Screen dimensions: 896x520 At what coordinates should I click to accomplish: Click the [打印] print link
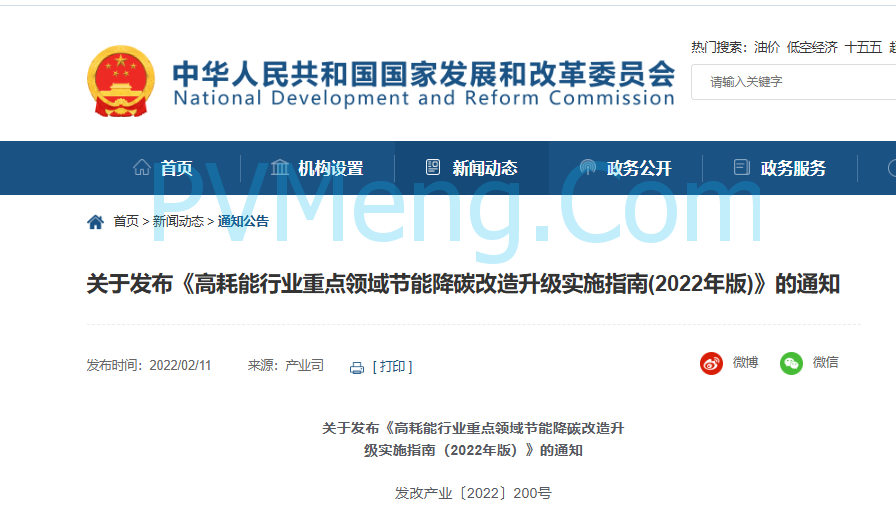pos(393,366)
